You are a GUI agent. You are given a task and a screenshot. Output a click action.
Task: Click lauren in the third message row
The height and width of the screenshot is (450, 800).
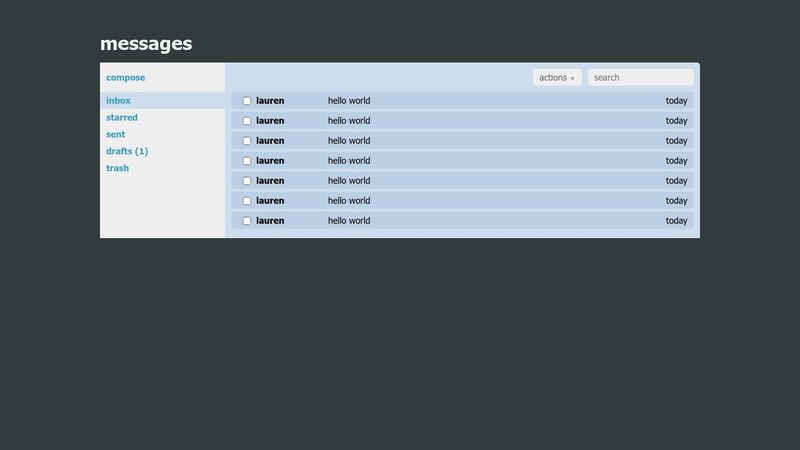click(x=270, y=141)
